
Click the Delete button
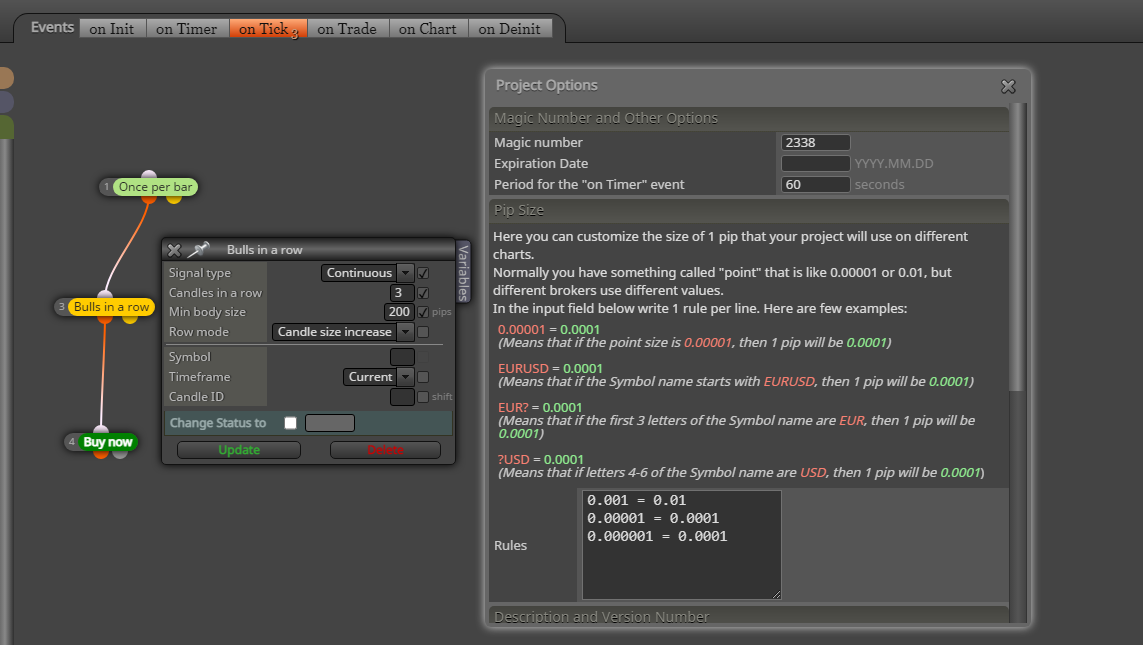(x=386, y=450)
